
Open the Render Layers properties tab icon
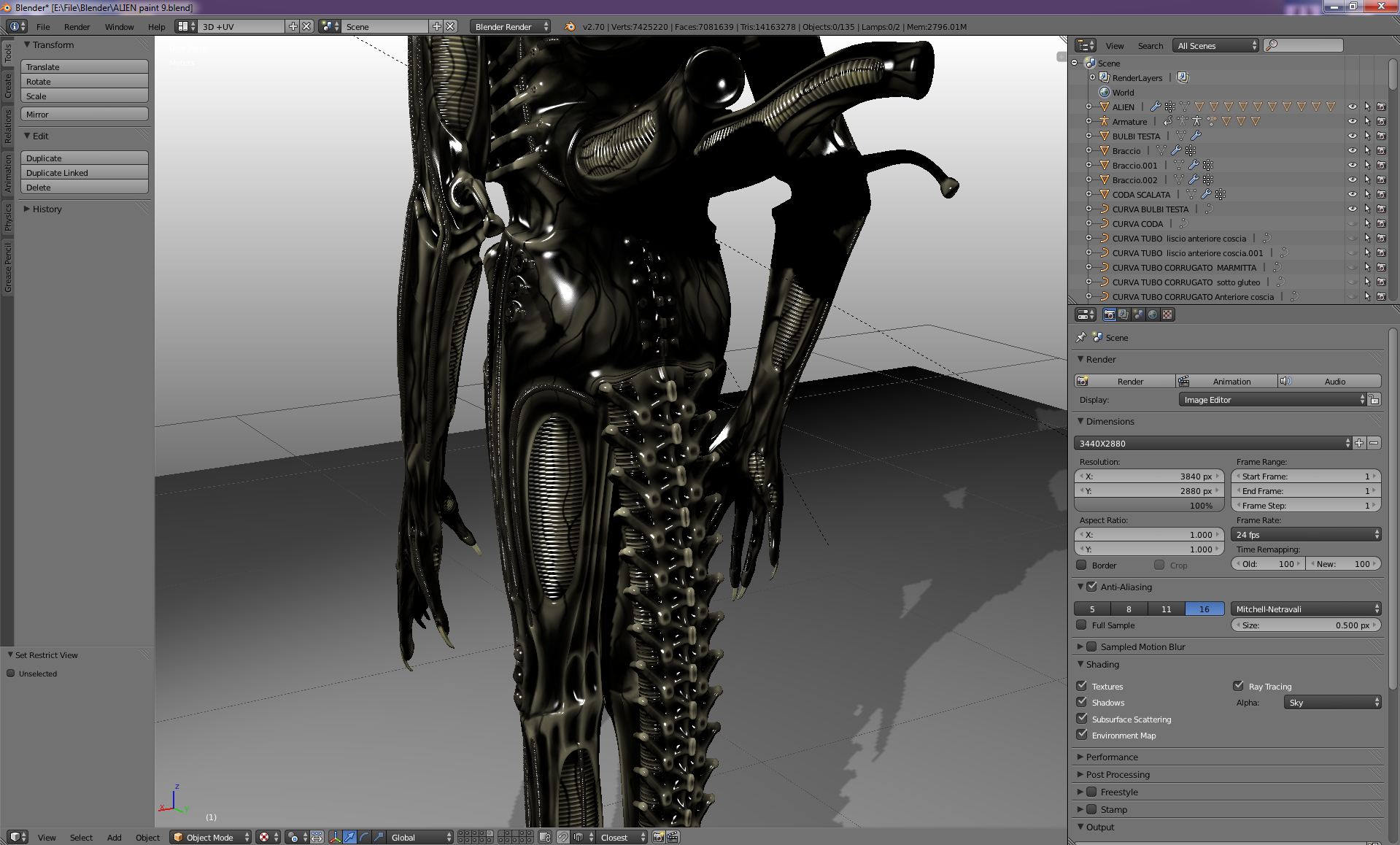click(1124, 315)
